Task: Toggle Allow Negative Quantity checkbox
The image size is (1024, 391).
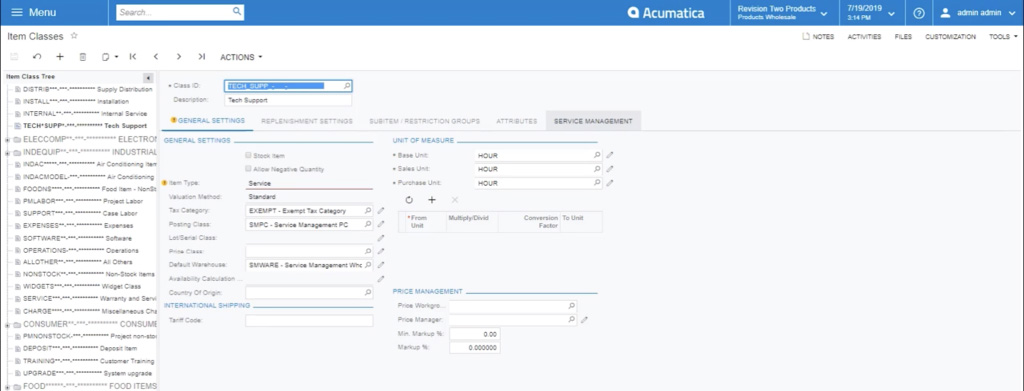Action: coord(248,169)
